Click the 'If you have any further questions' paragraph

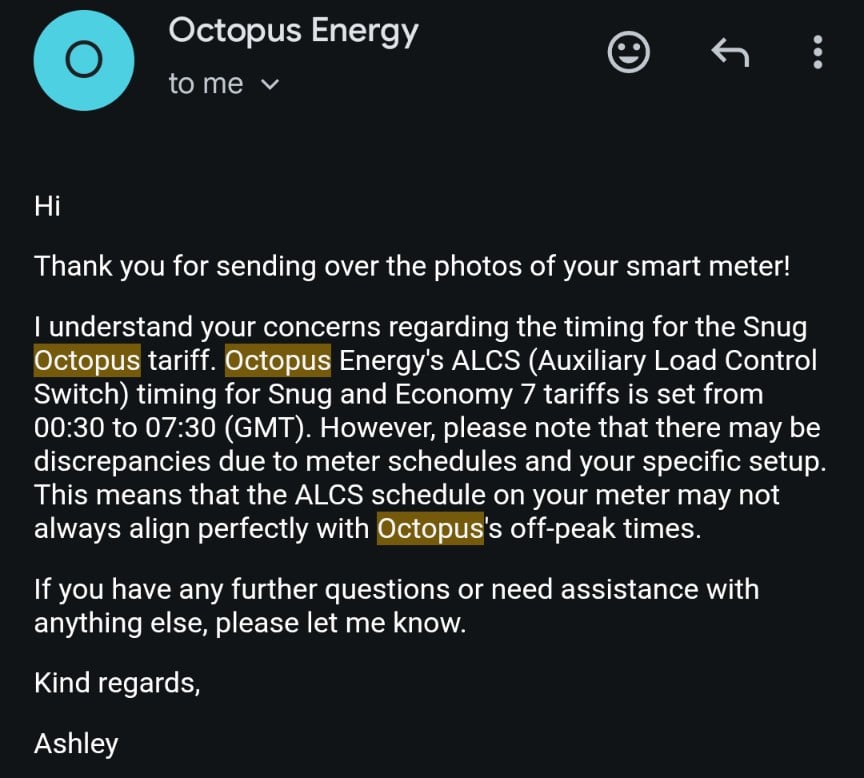coord(397,606)
